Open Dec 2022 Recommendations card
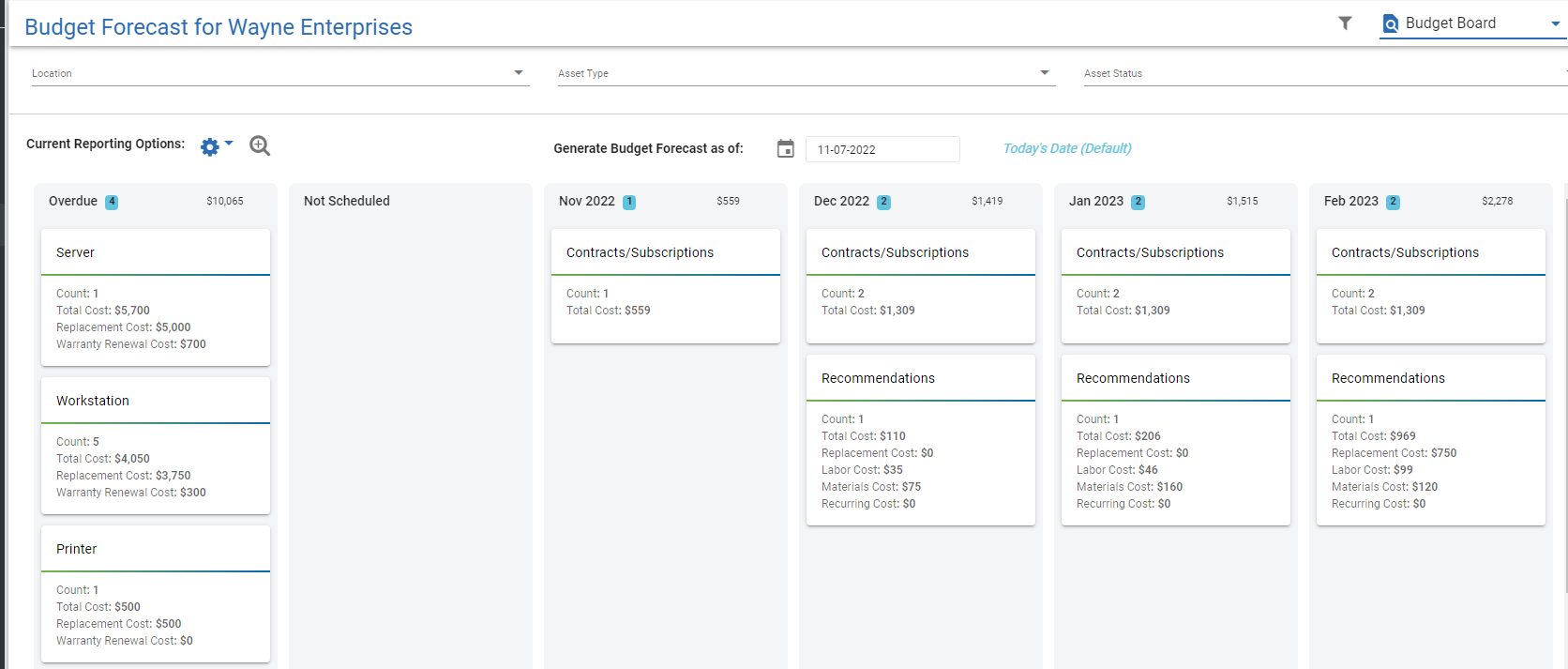1568x669 pixels. coord(921,439)
